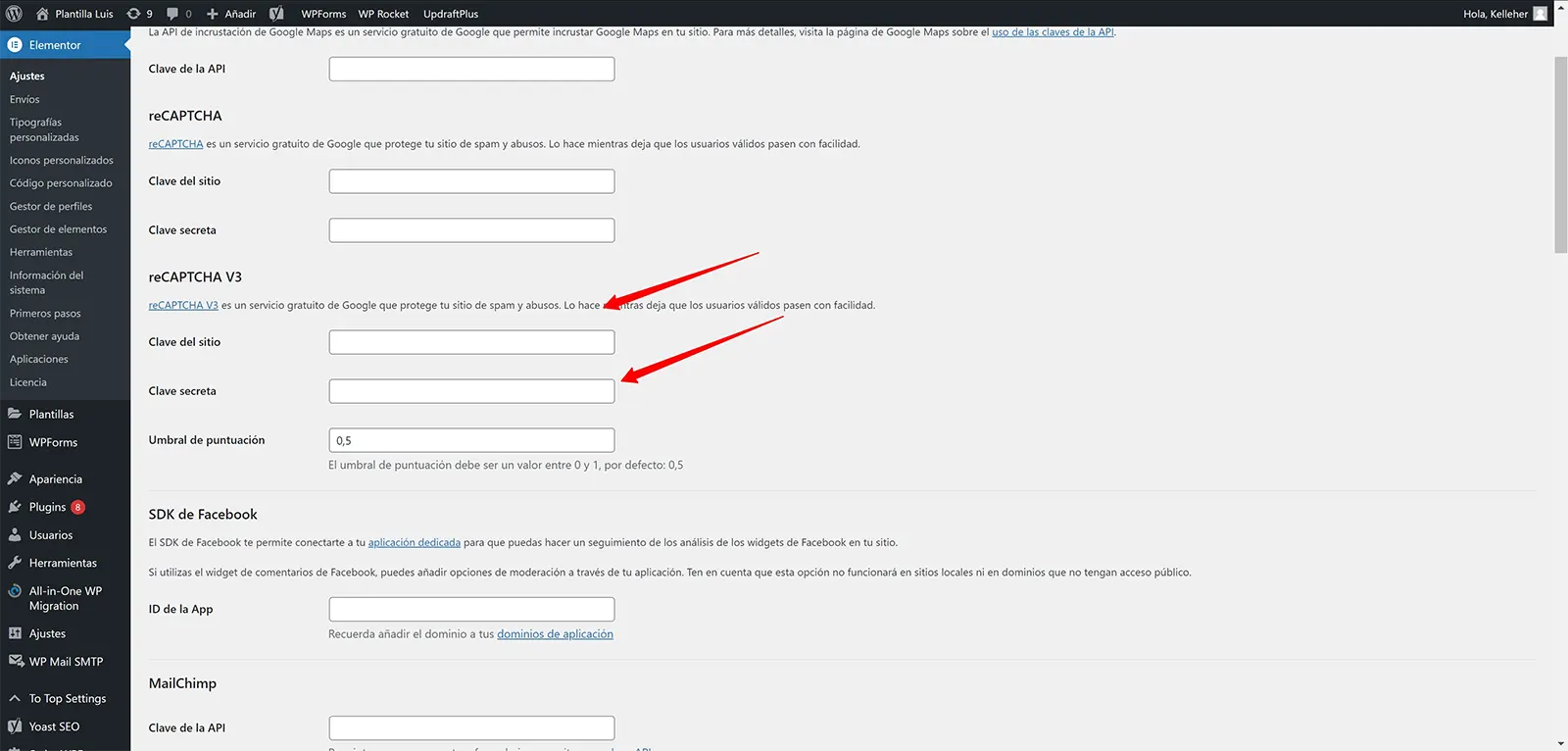
Task: Open Plugins via the plug icon
Action: 15,507
